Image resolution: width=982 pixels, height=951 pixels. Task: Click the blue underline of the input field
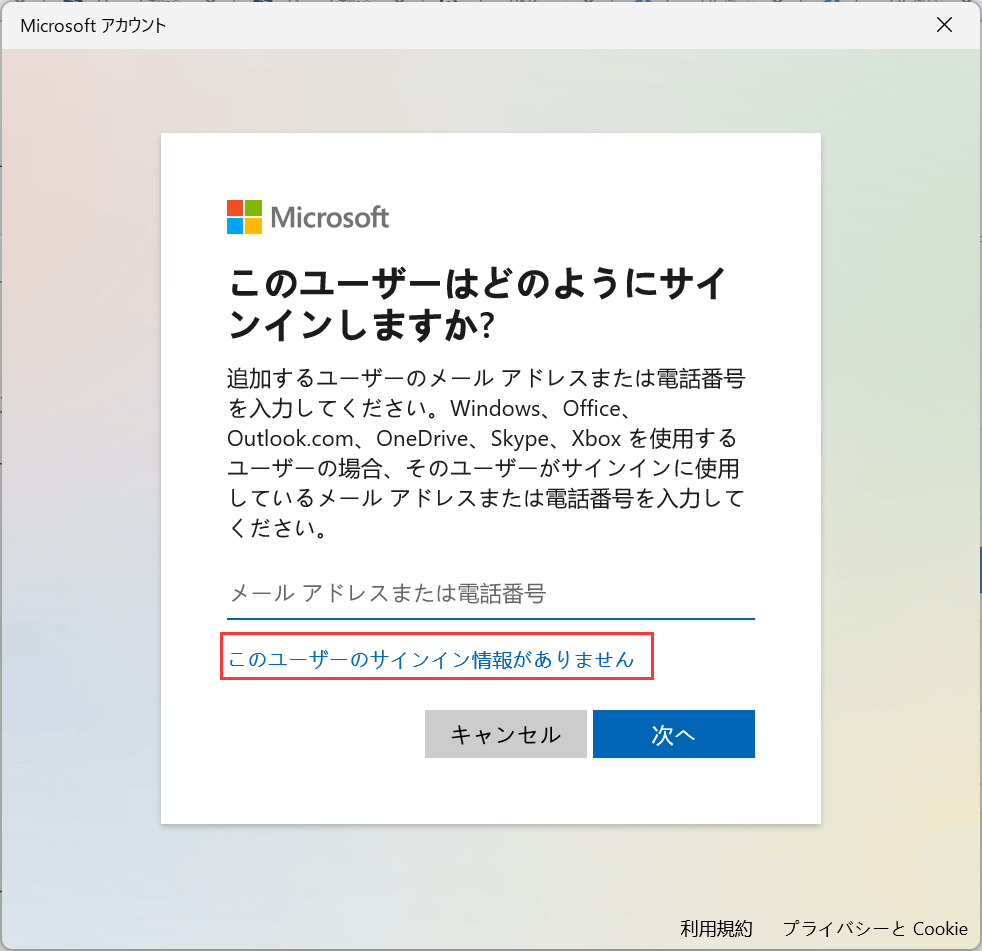click(x=490, y=618)
